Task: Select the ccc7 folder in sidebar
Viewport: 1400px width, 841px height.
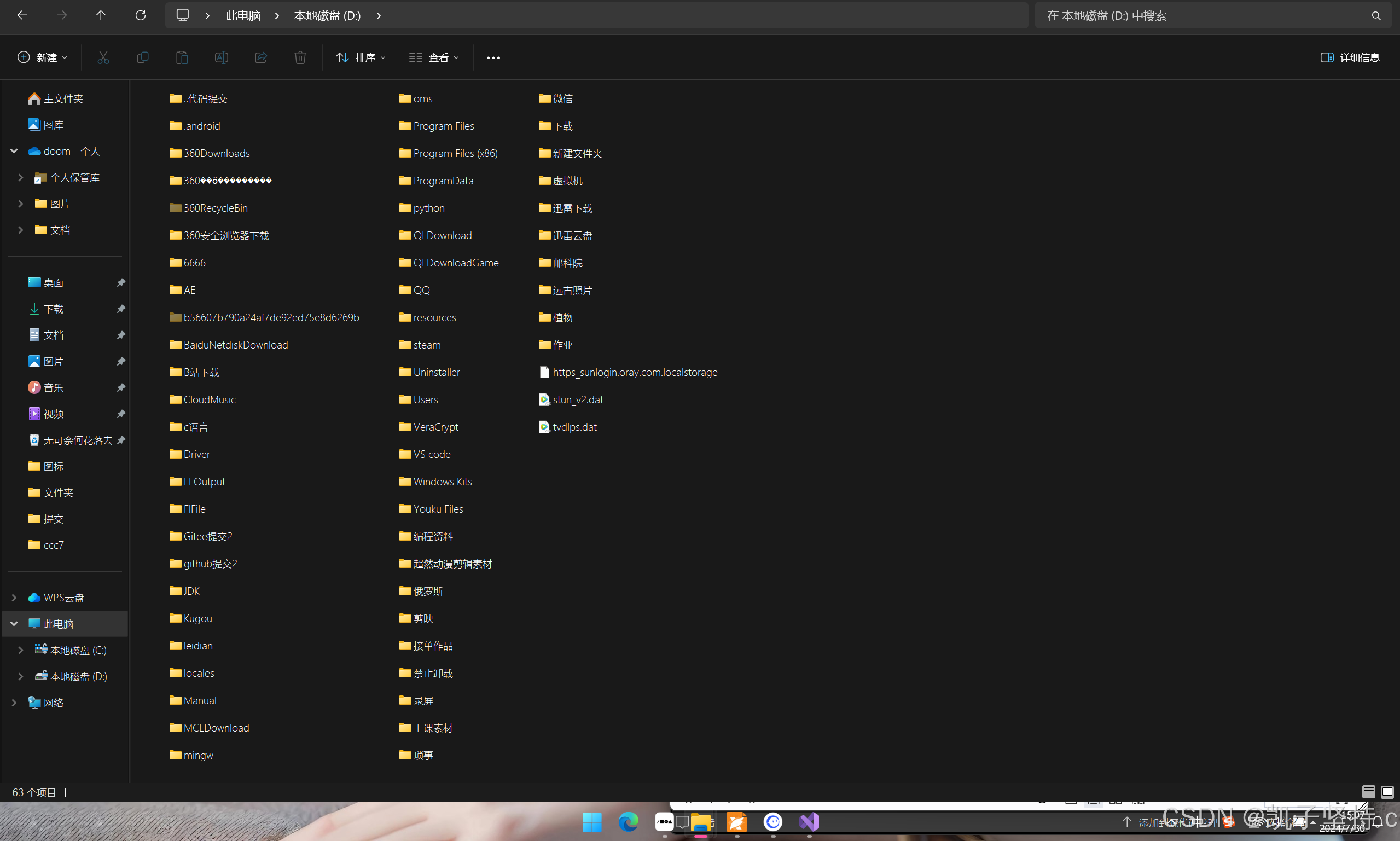Action: coord(46,545)
